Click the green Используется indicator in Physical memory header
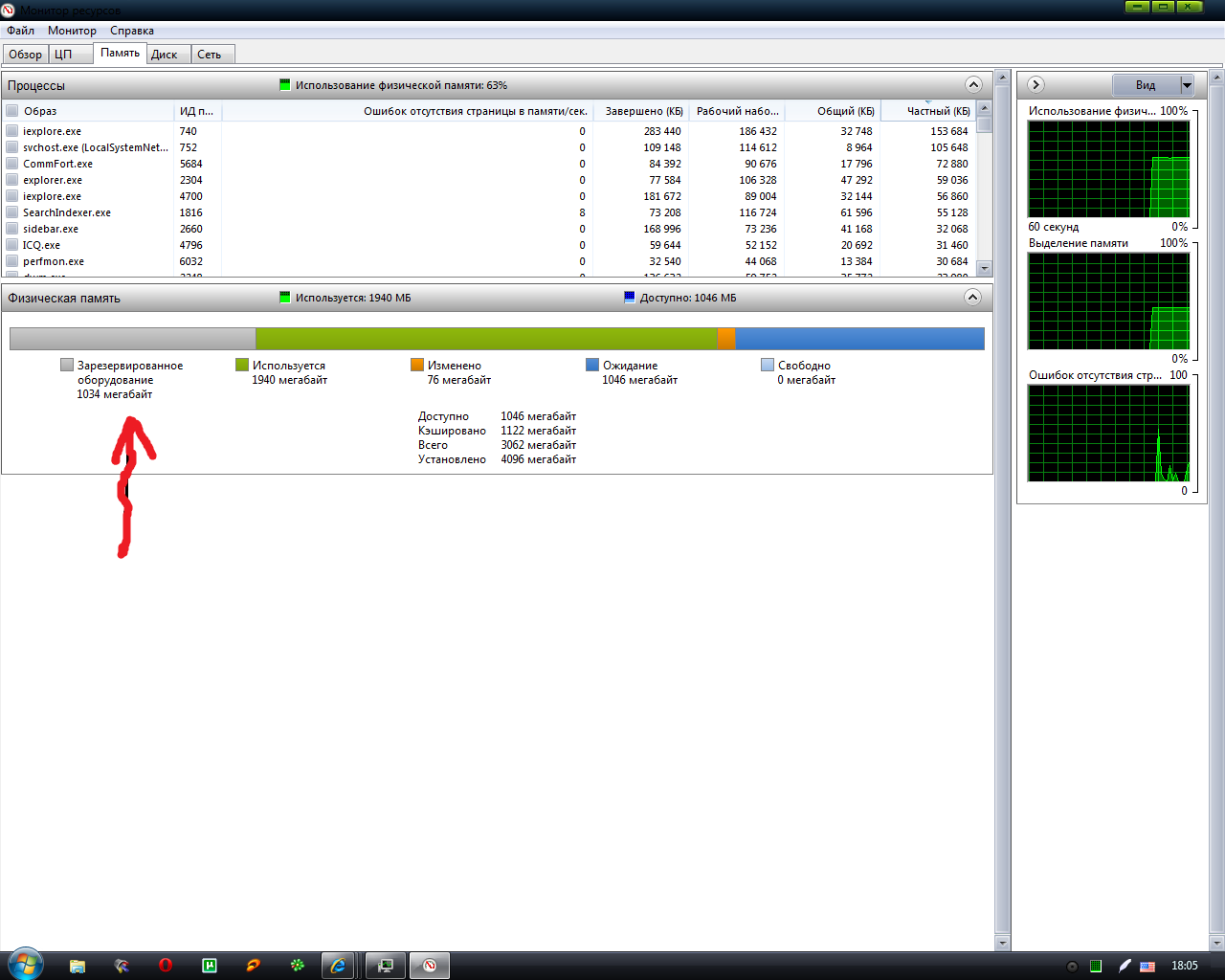The image size is (1225, 980). click(x=284, y=298)
